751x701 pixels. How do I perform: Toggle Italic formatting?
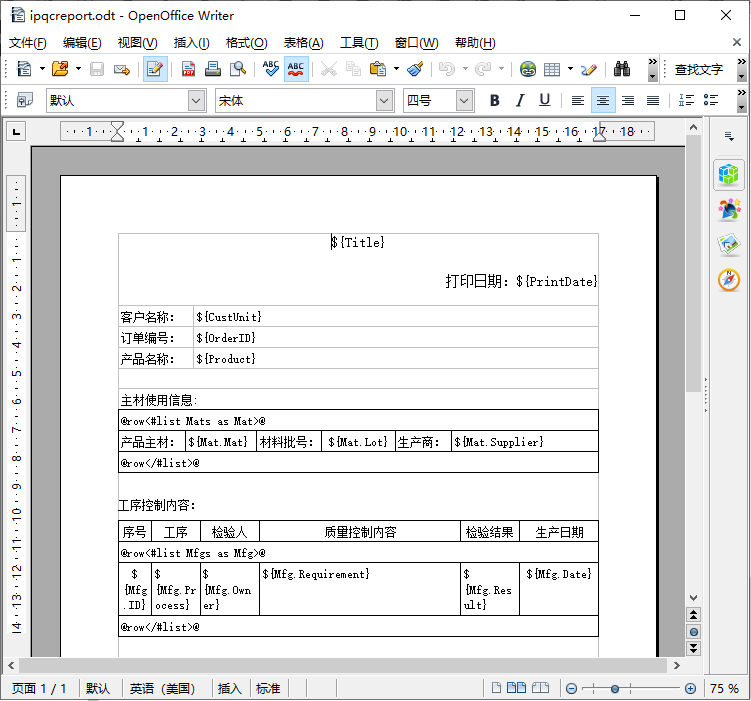(x=520, y=100)
